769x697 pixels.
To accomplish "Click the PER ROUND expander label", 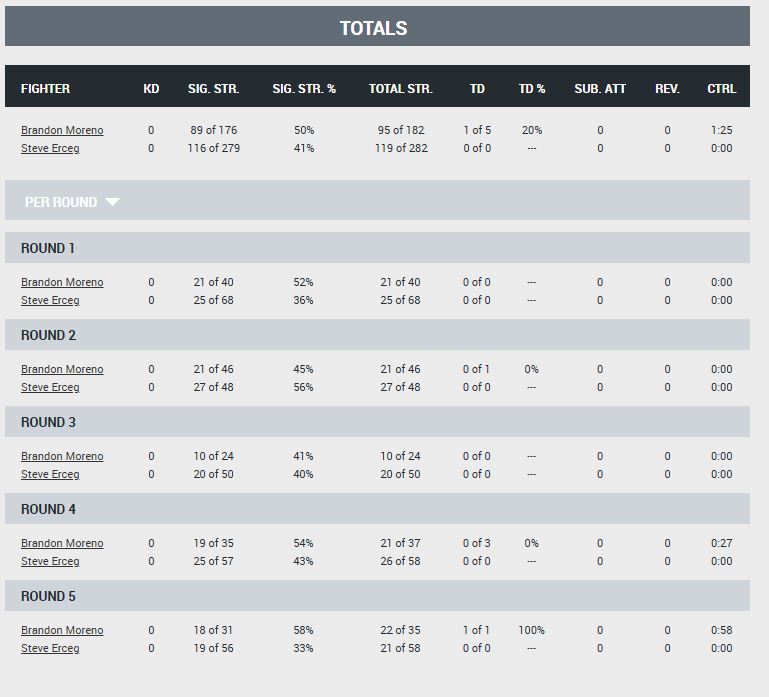I will tap(61, 202).
